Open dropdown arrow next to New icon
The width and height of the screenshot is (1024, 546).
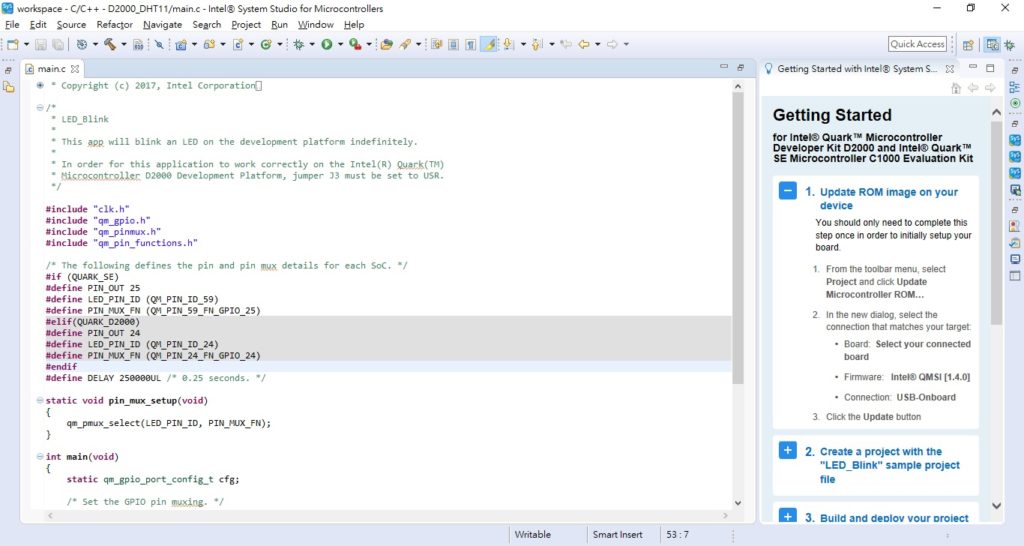(x=26, y=44)
